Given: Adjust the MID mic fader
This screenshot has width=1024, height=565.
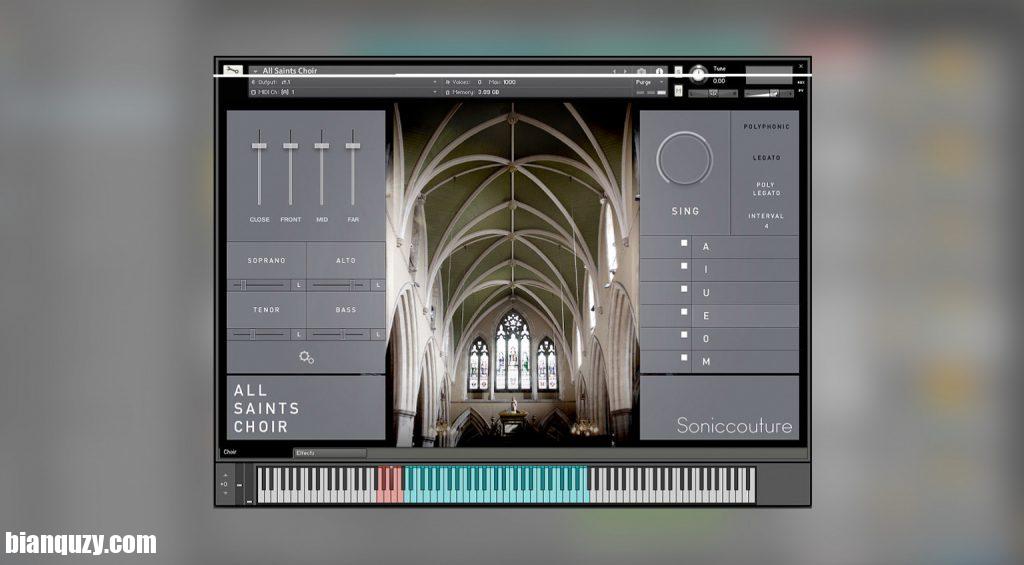Looking at the screenshot, I should [x=321, y=145].
